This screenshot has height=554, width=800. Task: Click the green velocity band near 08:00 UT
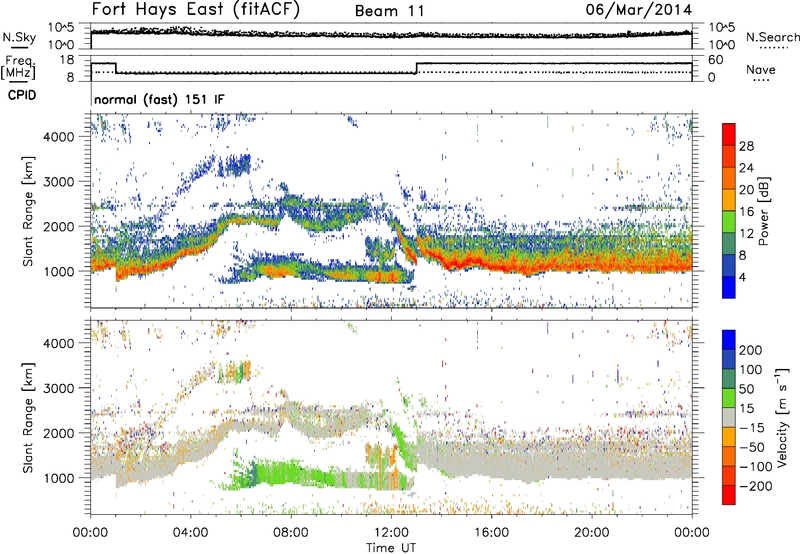(291, 473)
